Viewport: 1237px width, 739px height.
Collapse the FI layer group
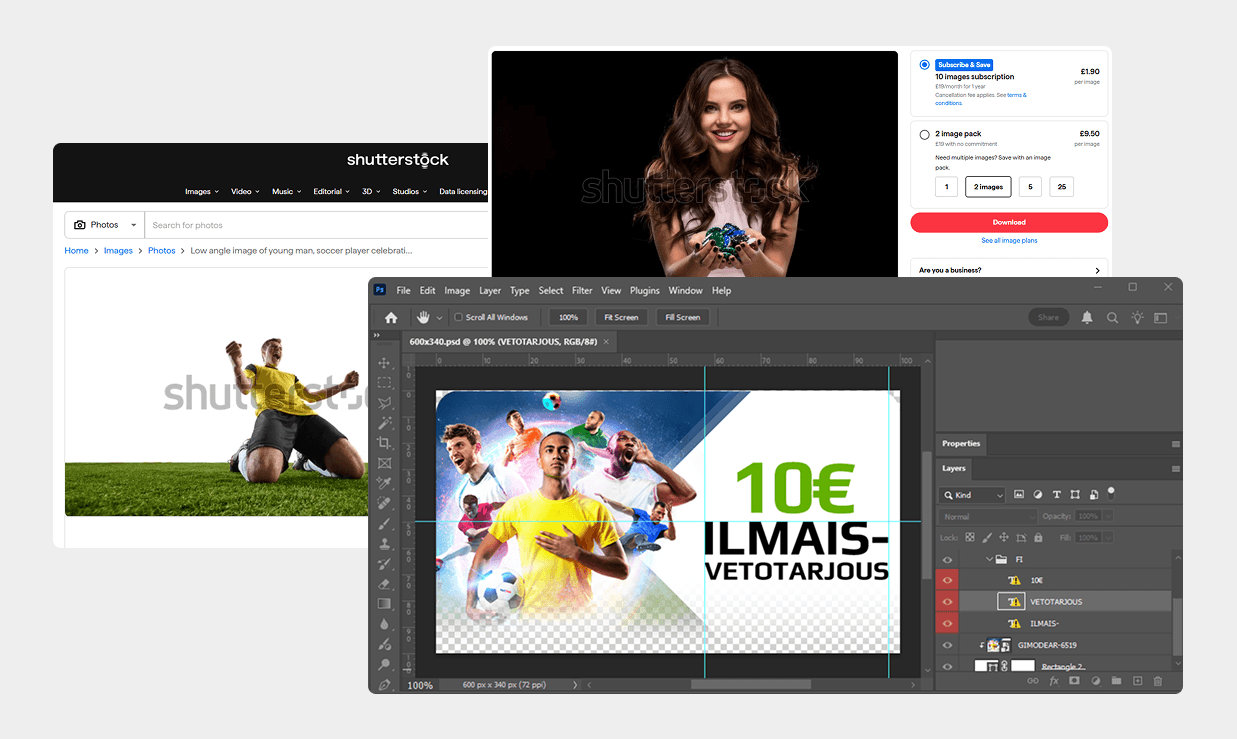coord(989,559)
